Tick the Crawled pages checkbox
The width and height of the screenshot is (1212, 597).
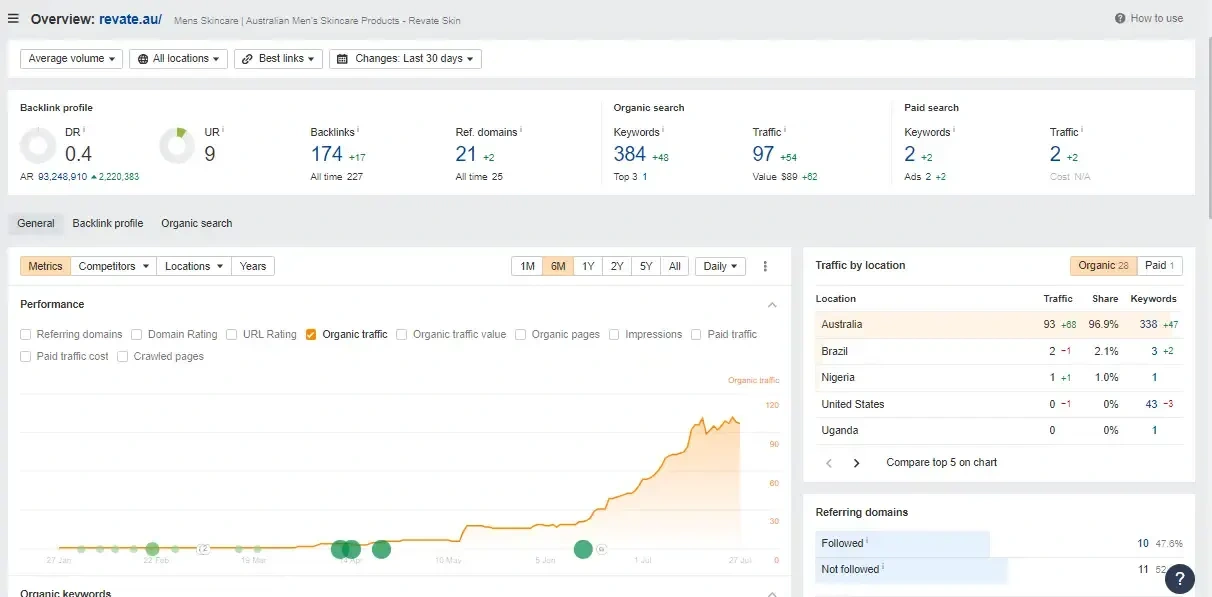123,357
